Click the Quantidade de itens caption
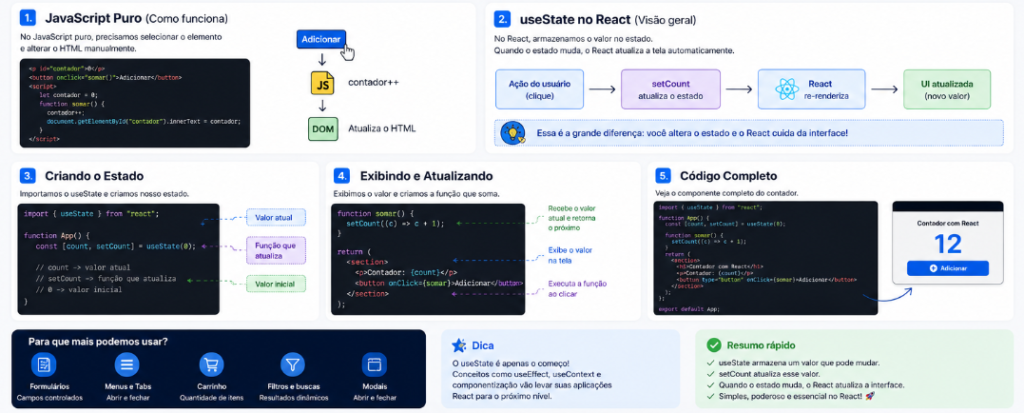This screenshot has height=413, width=1024. click(212, 397)
